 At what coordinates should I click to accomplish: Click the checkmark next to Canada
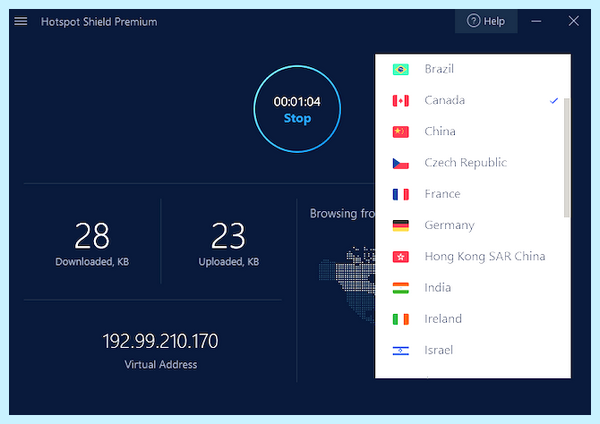click(554, 101)
